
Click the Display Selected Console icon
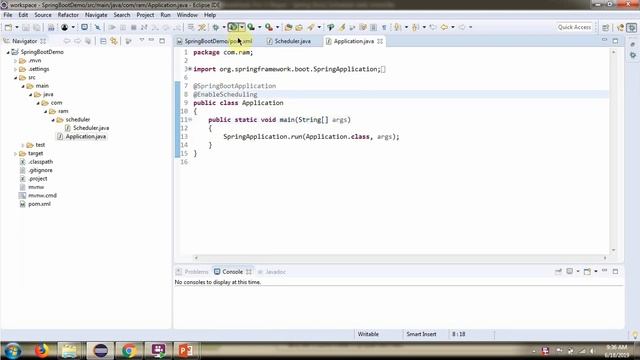(x=570, y=271)
